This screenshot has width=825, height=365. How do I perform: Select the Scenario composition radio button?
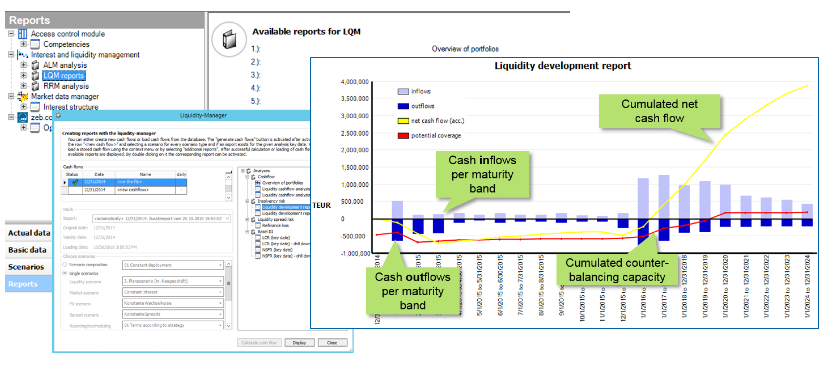tap(65, 265)
